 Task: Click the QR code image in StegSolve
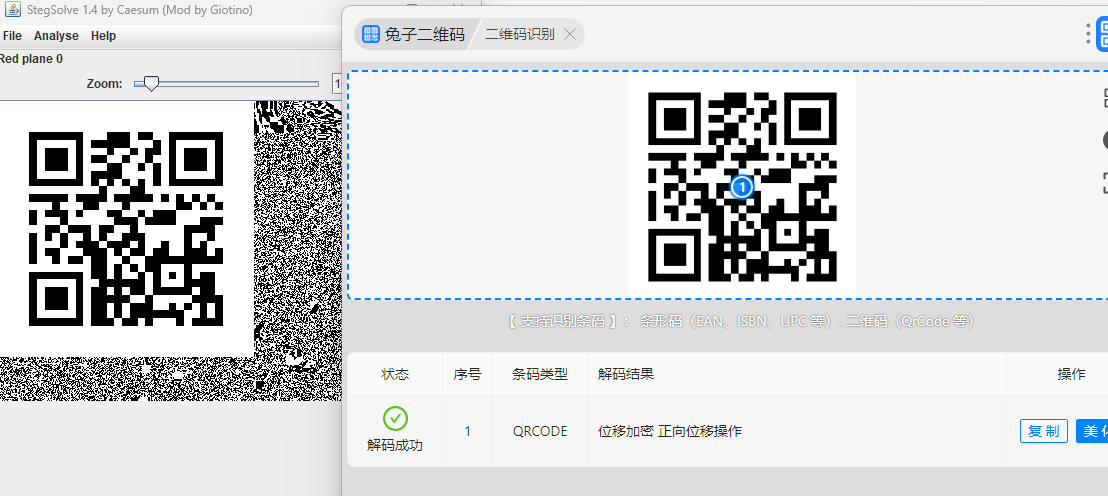(x=126, y=229)
